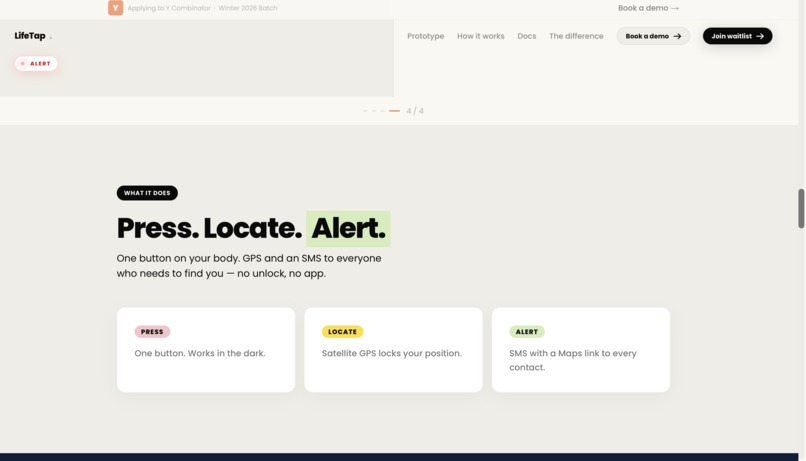Select the active fourth slide indicator
The height and width of the screenshot is (461, 806).
(394, 110)
